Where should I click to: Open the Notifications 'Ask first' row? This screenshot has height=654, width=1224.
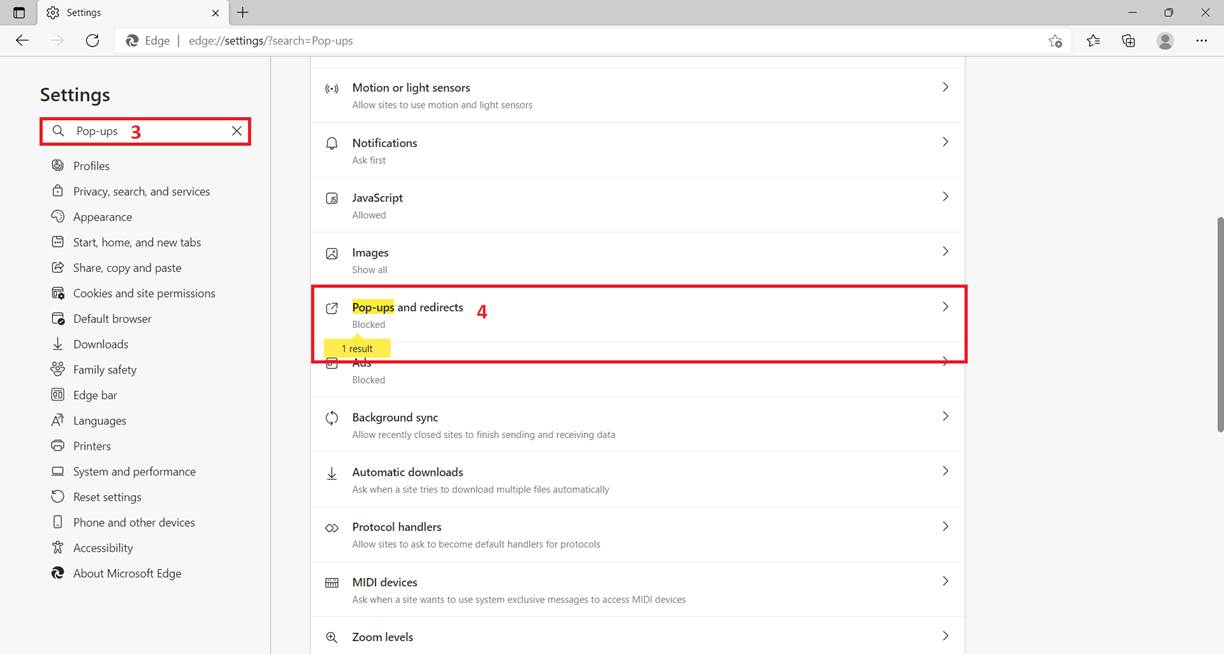click(x=638, y=151)
